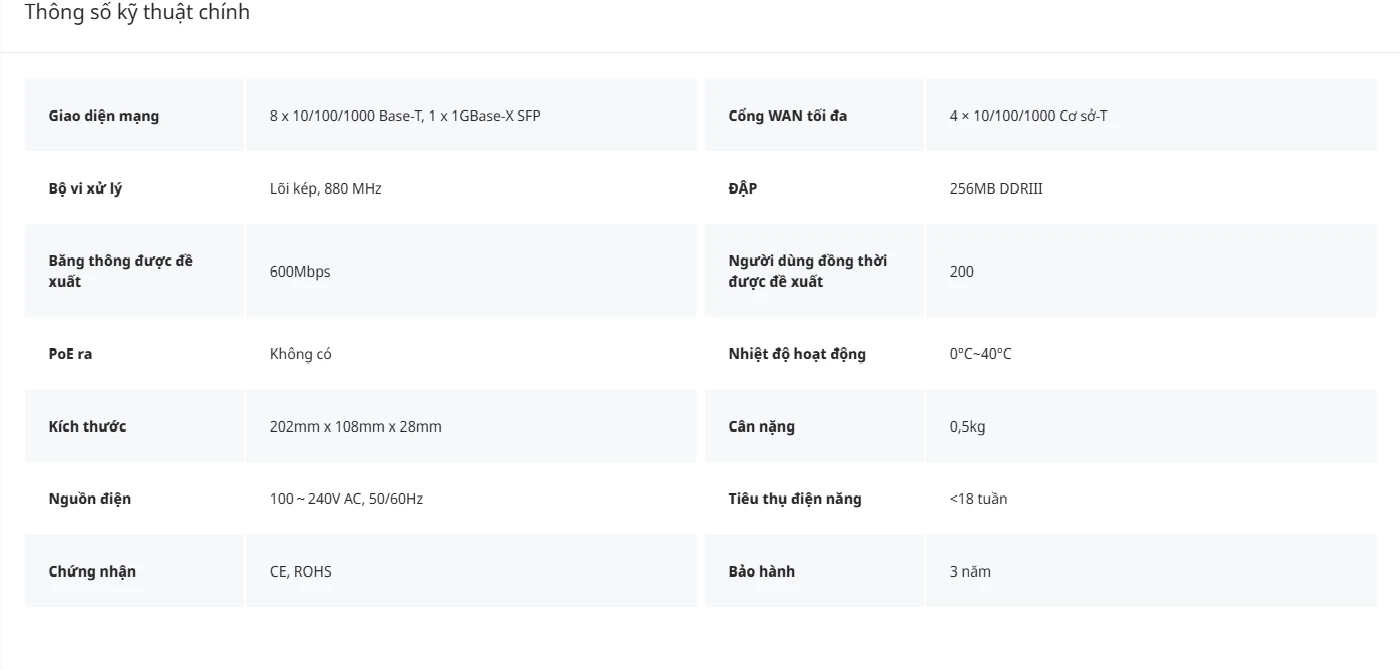The width and height of the screenshot is (1400, 670).
Task: Click value "8 x 10/100/1000 Base-T, 1 x 1GBase-X SFP"
Action: (405, 116)
